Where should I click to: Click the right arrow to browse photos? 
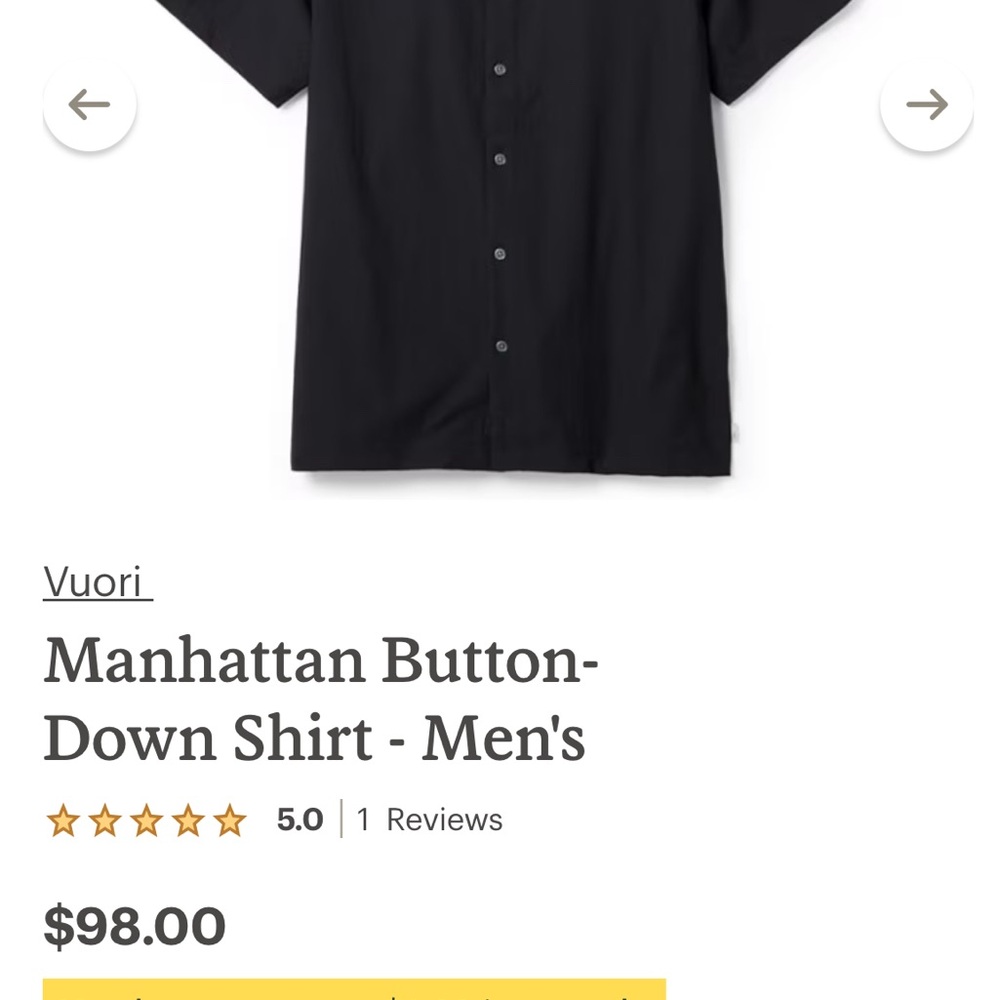pos(925,103)
